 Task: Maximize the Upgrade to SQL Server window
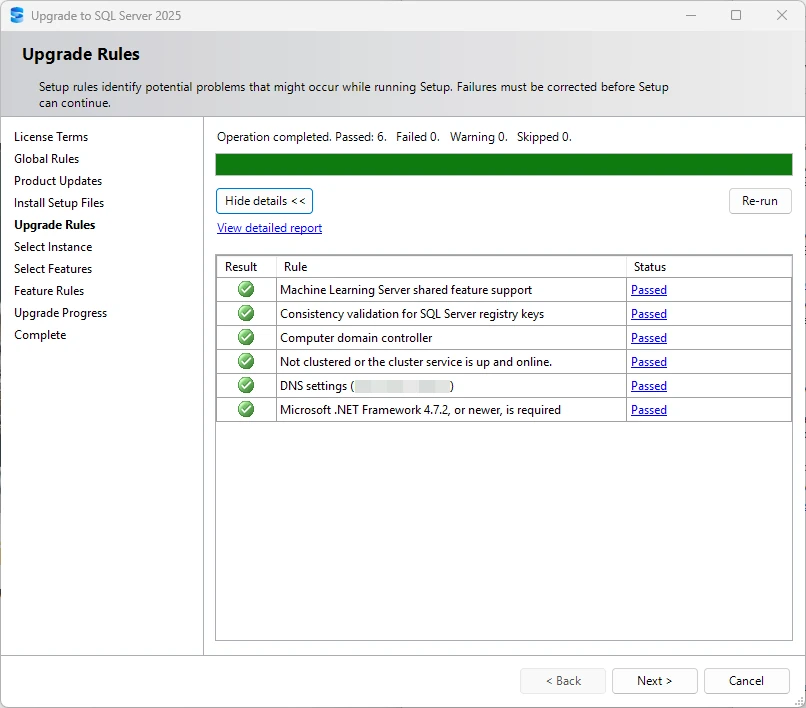click(736, 15)
